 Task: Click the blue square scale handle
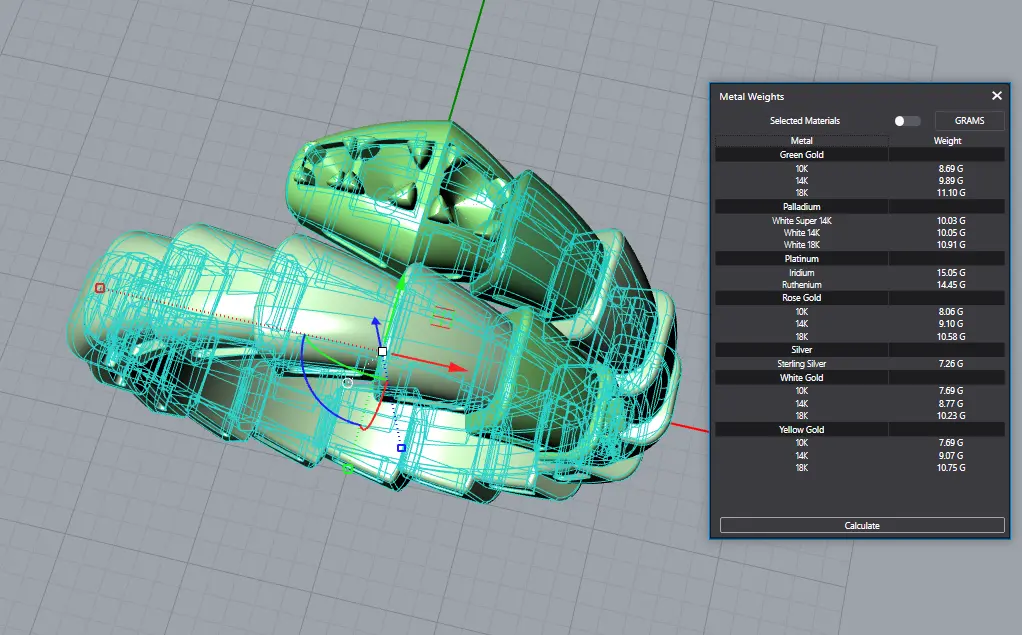click(401, 448)
